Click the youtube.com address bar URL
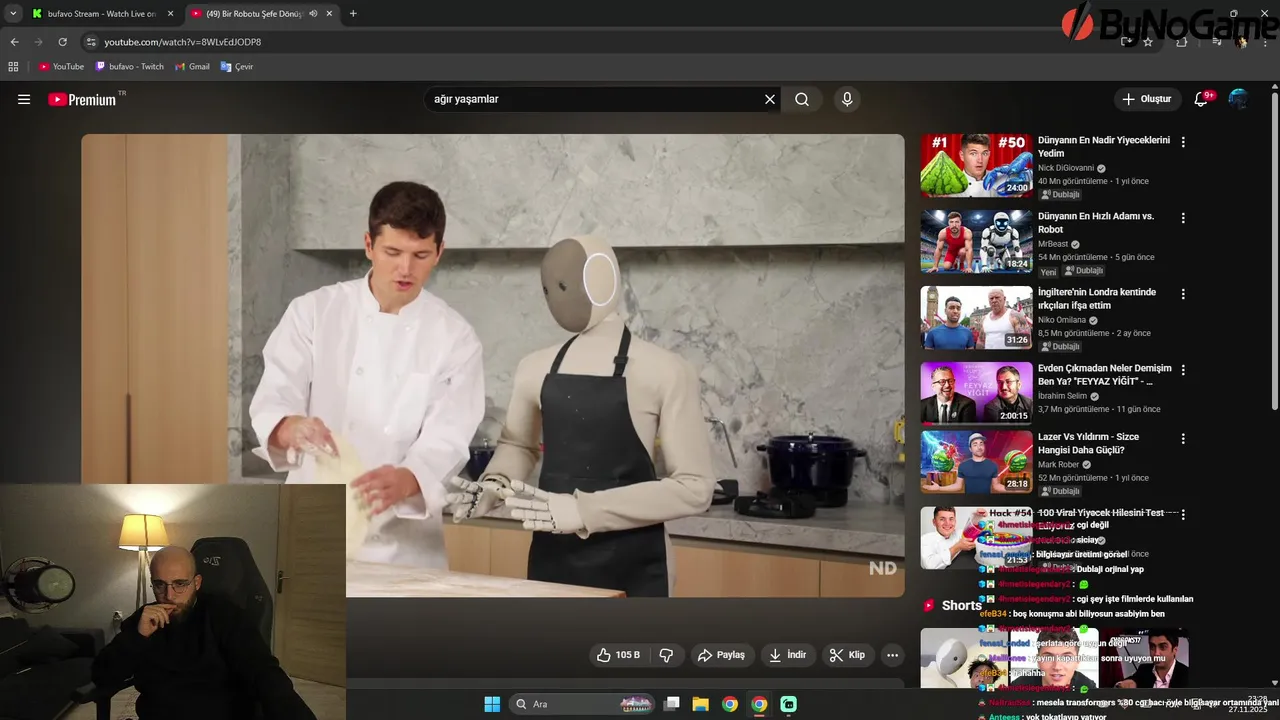This screenshot has height=720, width=1280. tap(183, 42)
